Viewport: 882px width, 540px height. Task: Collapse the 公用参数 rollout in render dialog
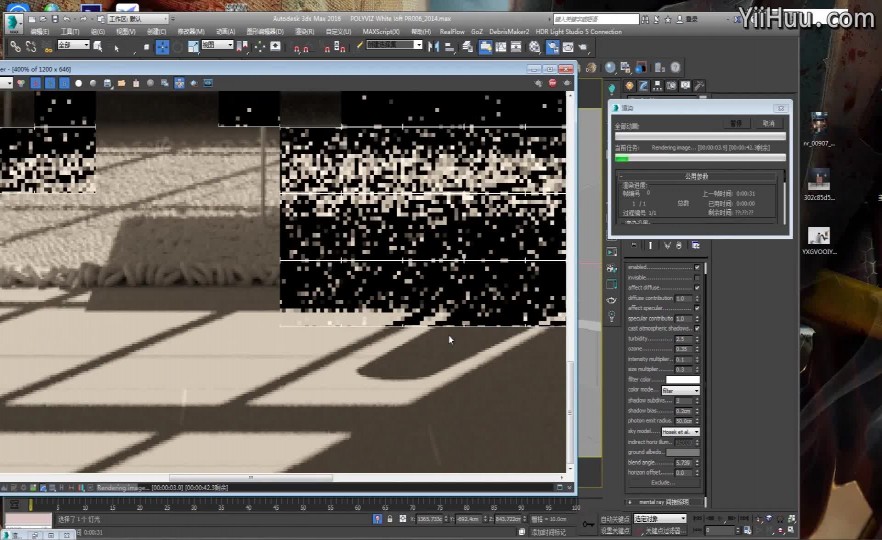(x=696, y=177)
